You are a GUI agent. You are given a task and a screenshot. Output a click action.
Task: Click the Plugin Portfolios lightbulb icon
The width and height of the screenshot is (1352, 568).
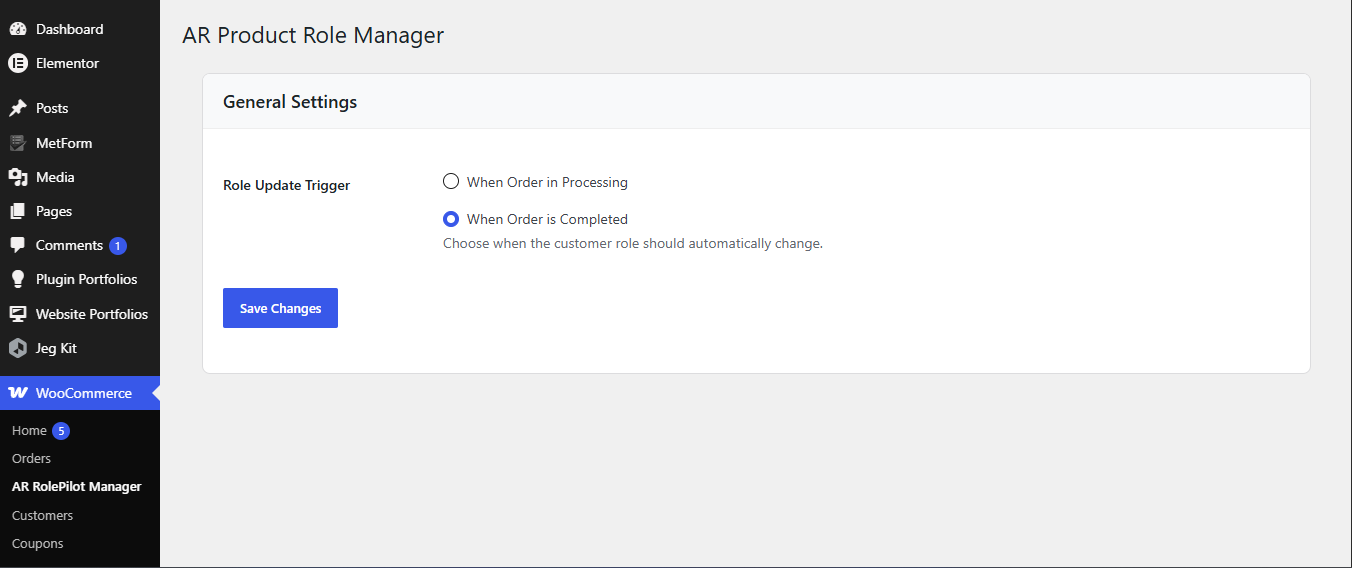[17, 279]
